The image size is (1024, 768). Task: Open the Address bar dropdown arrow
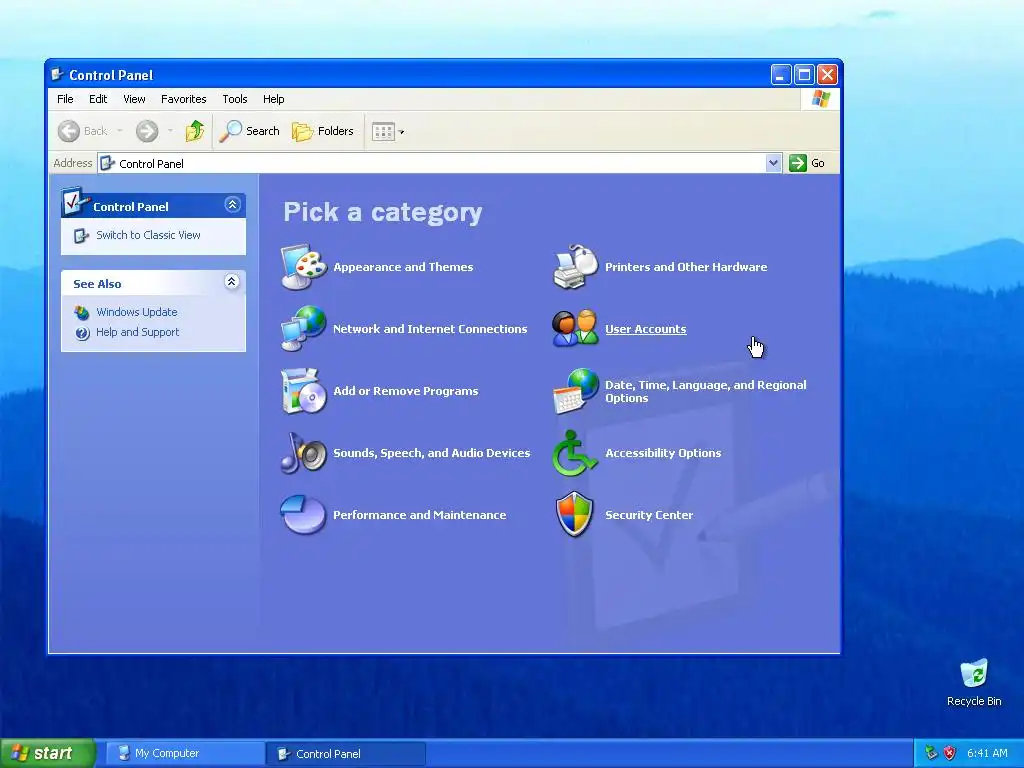click(773, 163)
